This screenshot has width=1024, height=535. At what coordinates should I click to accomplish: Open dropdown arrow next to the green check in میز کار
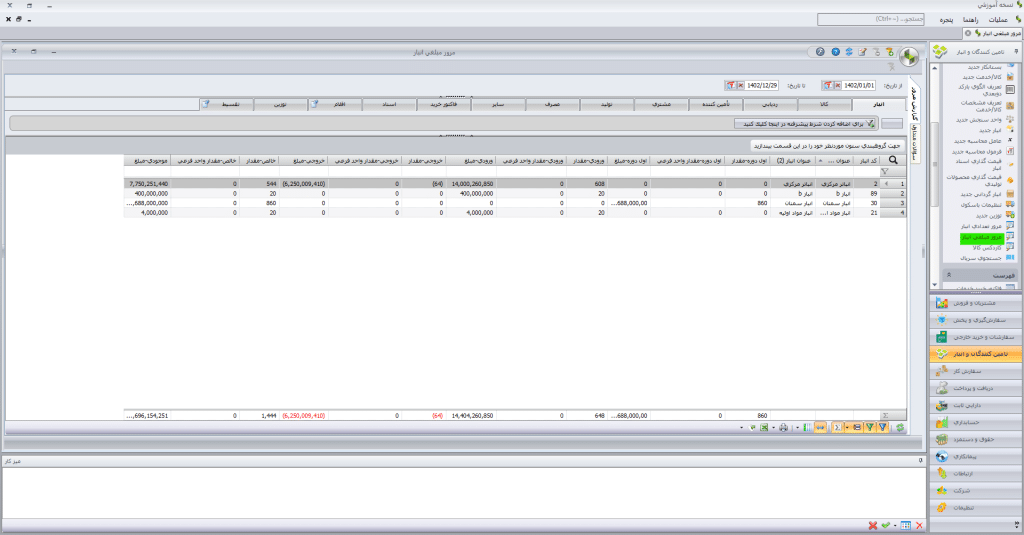point(895,525)
